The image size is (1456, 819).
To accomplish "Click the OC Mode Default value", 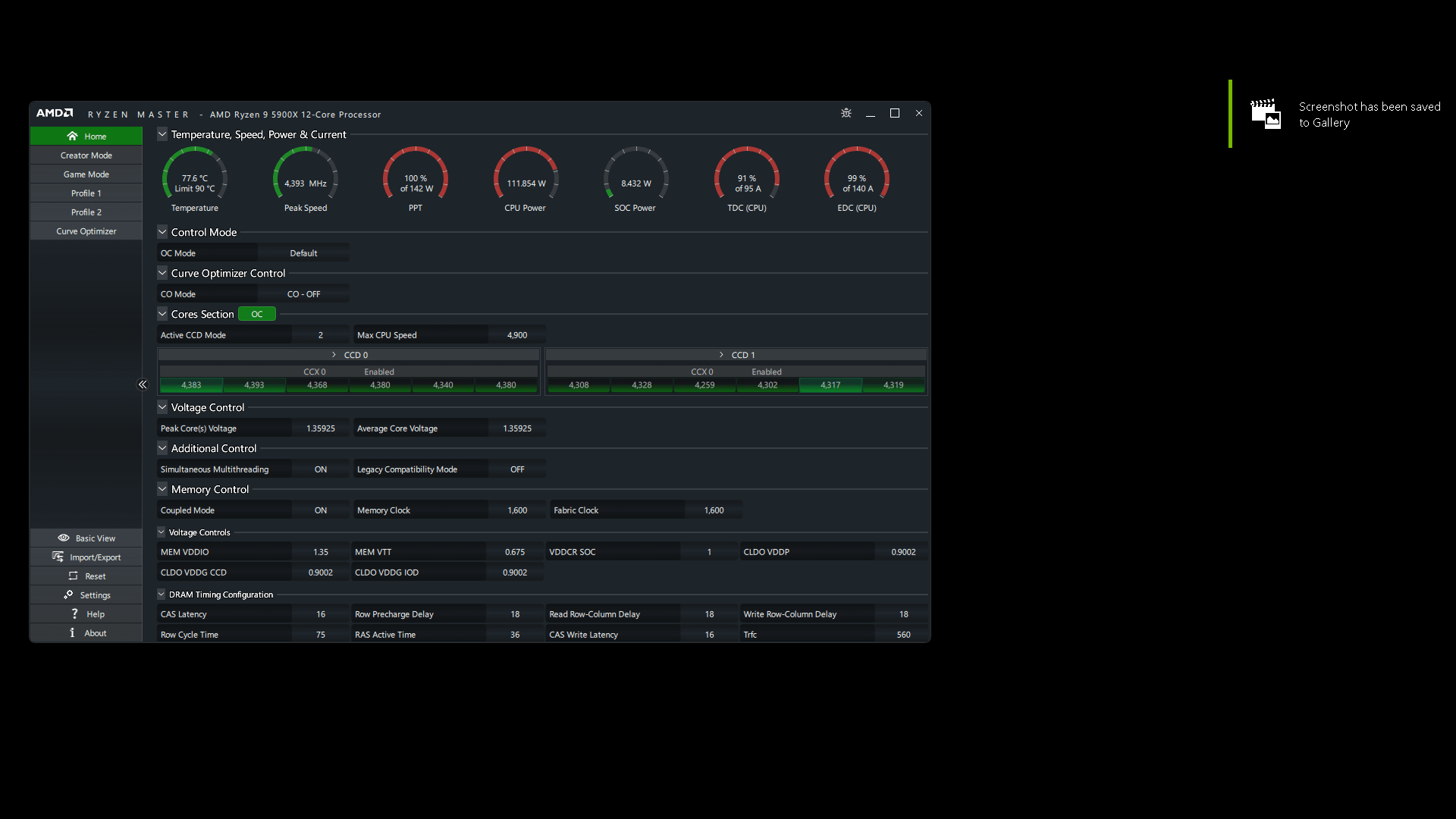I will (x=303, y=253).
